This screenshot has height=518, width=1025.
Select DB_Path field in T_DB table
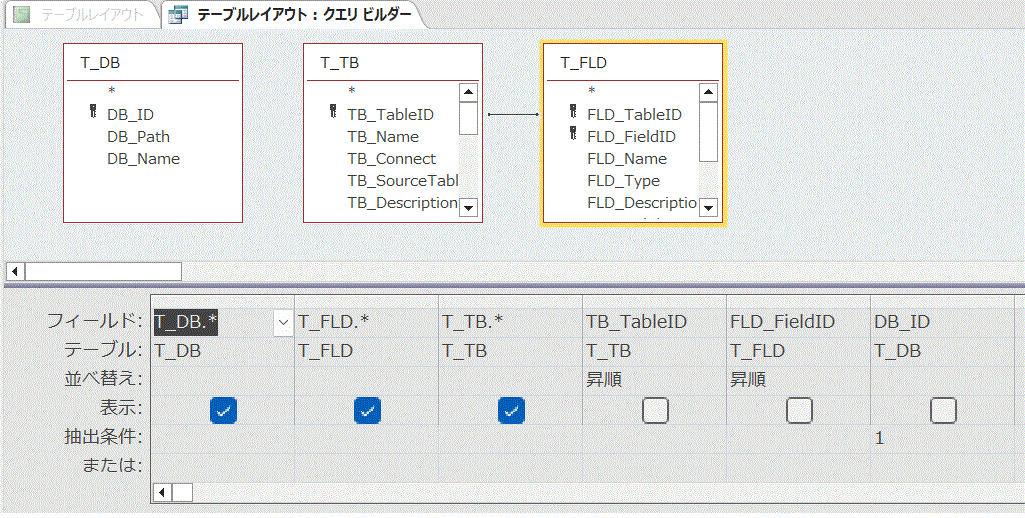pos(138,136)
